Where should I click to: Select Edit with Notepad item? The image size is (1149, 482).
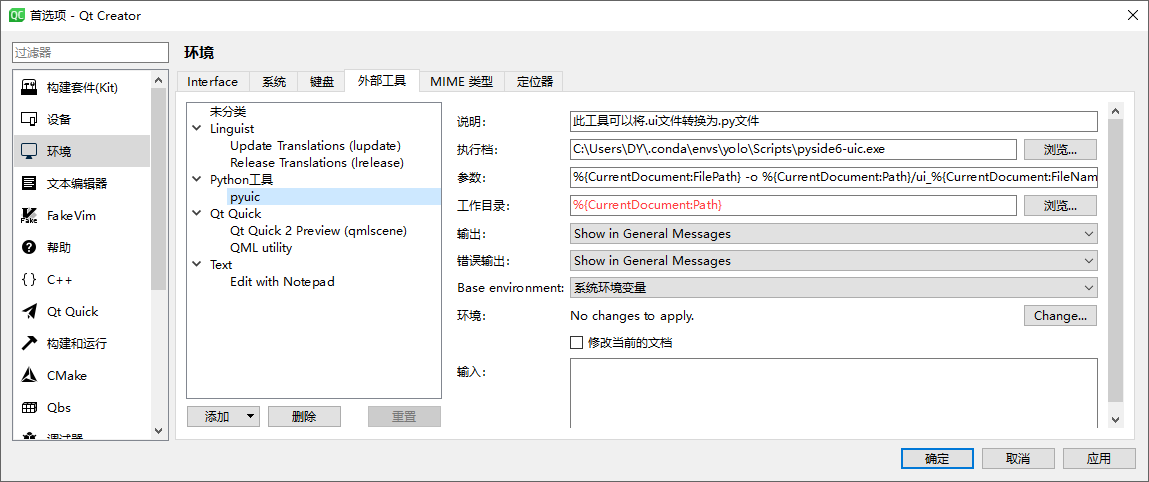coord(282,281)
